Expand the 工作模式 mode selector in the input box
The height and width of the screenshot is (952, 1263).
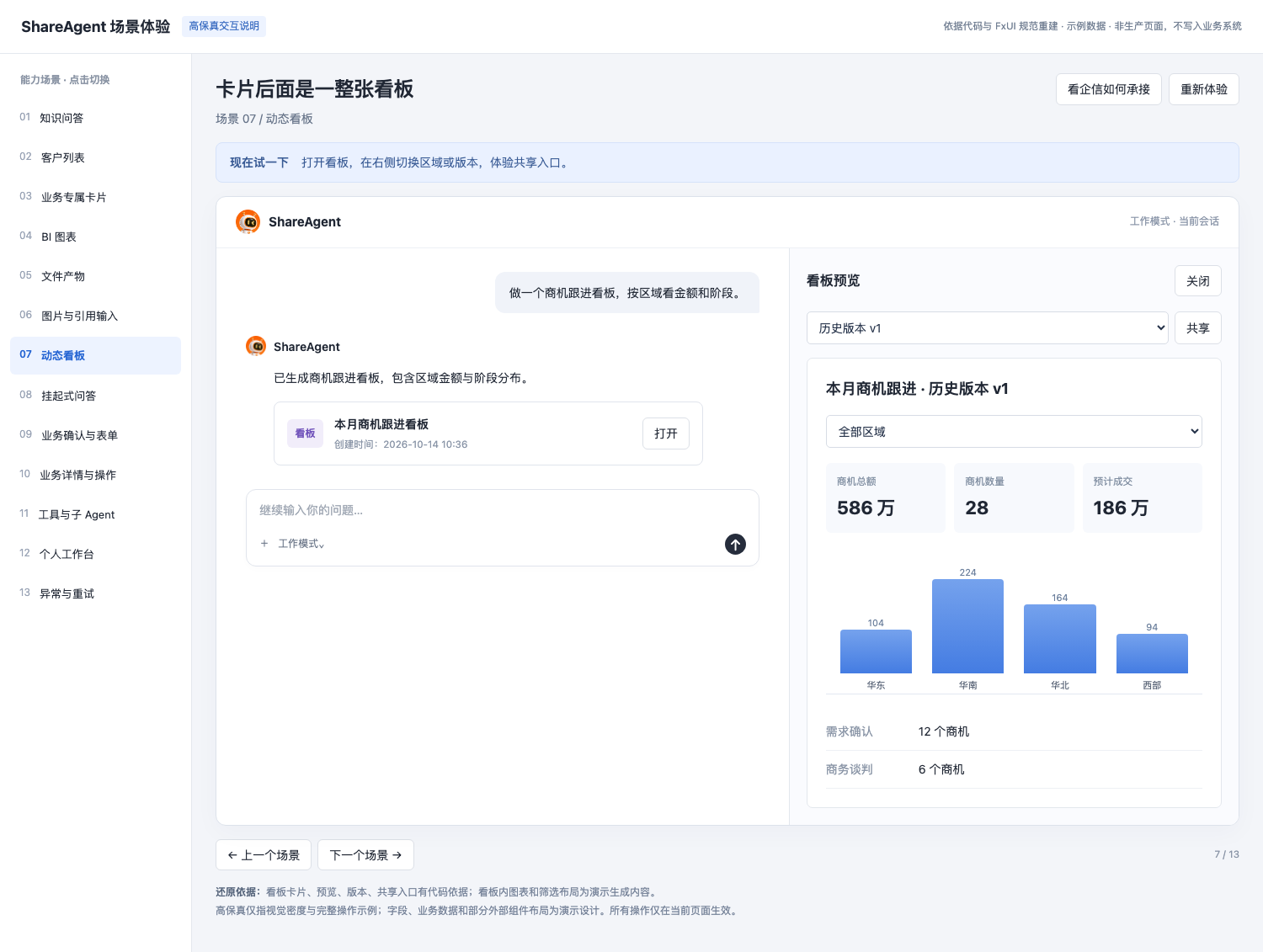click(301, 544)
